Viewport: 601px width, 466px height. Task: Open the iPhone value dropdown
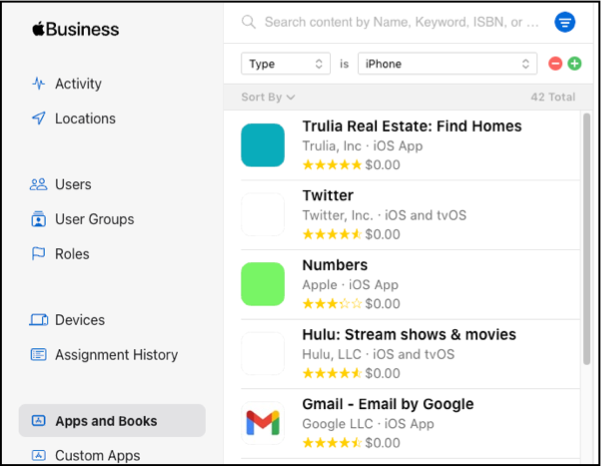click(x=447, y=64)
